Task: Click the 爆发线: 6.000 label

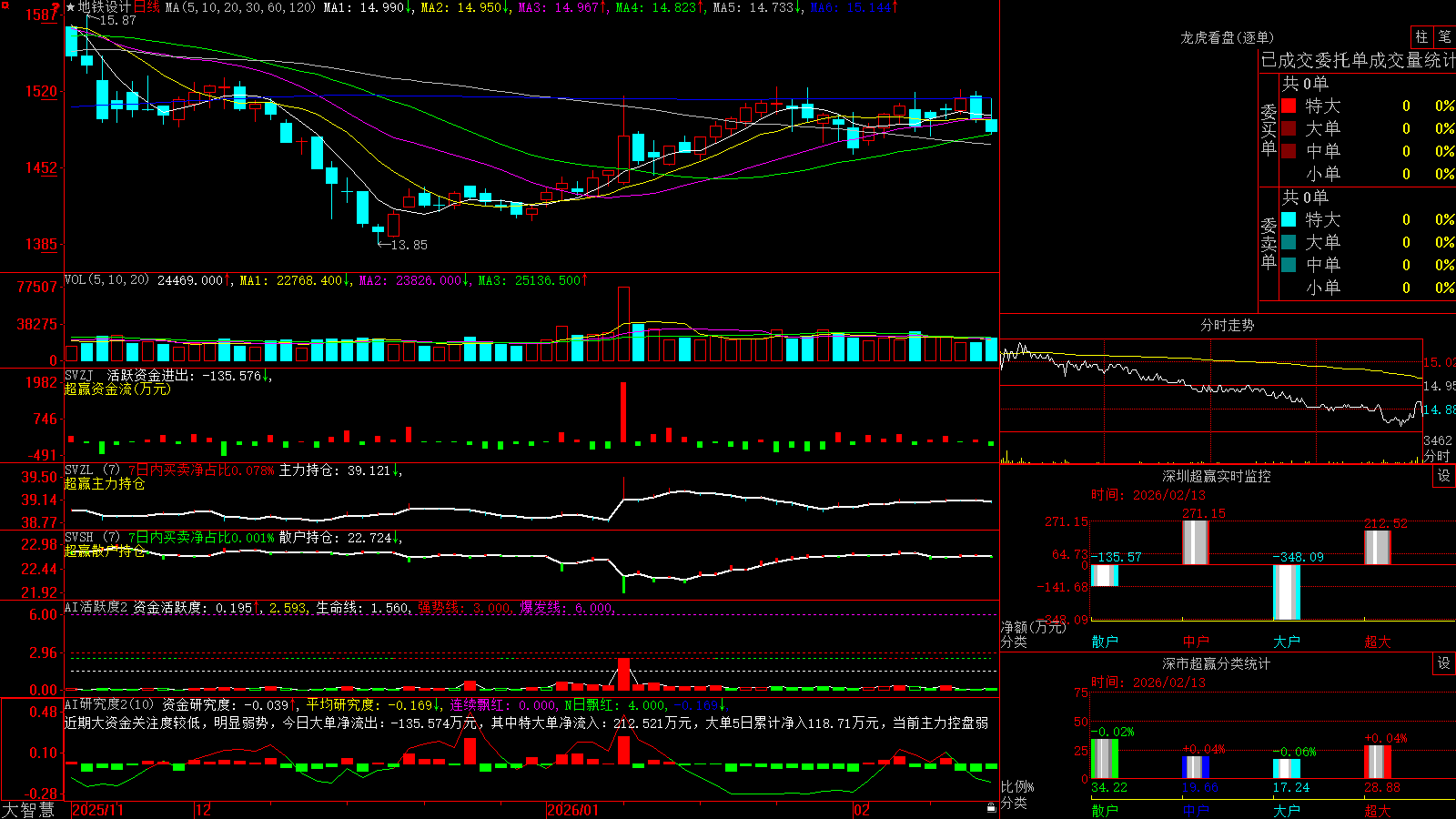Action: (568, 607)
